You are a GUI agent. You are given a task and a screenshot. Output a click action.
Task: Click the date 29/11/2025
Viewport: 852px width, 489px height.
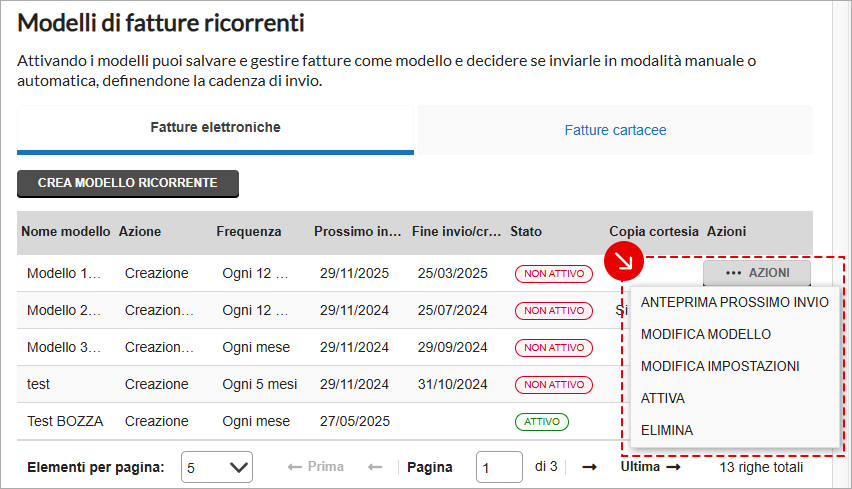pos(354,273)
